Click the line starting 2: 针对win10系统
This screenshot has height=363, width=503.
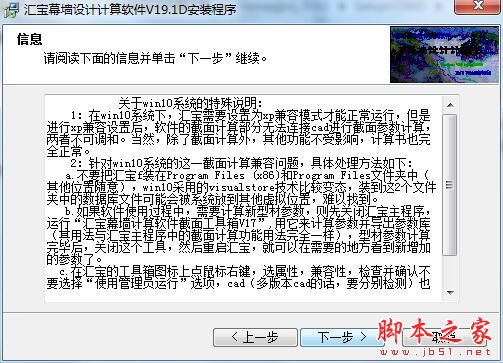tap(242, 163)
